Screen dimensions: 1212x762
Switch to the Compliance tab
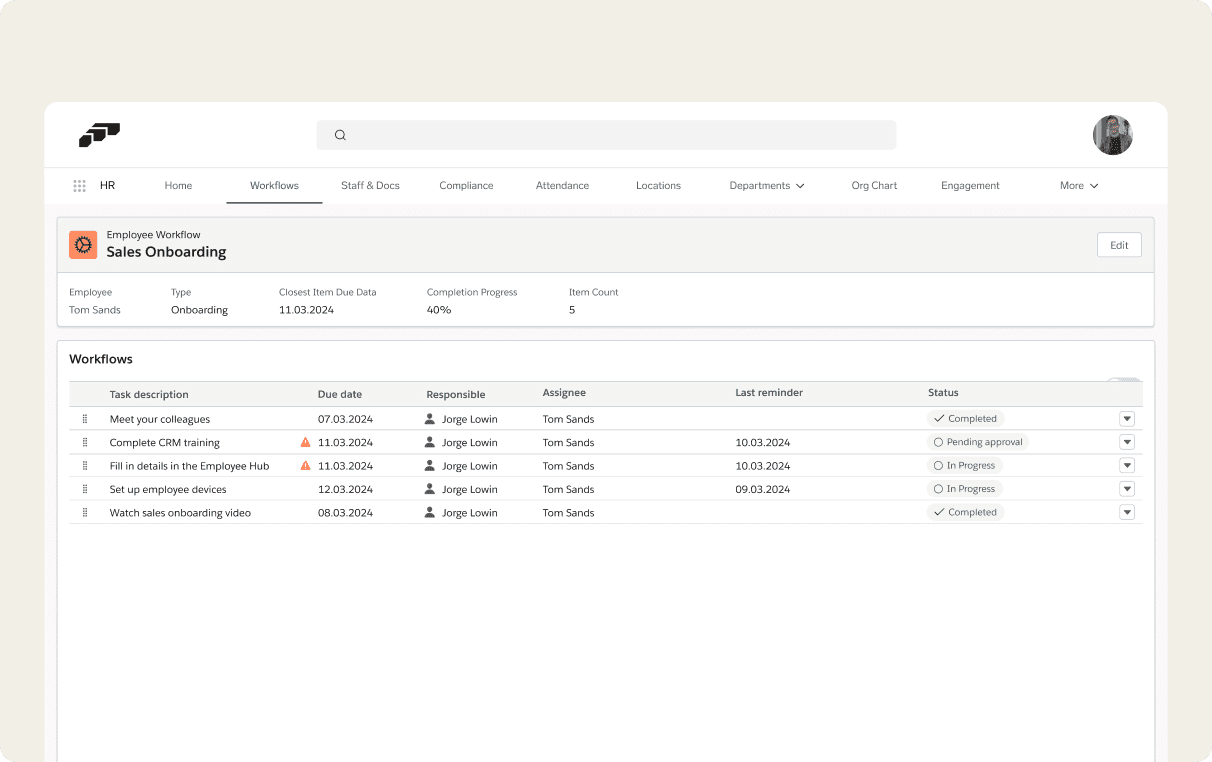(466, 186)
